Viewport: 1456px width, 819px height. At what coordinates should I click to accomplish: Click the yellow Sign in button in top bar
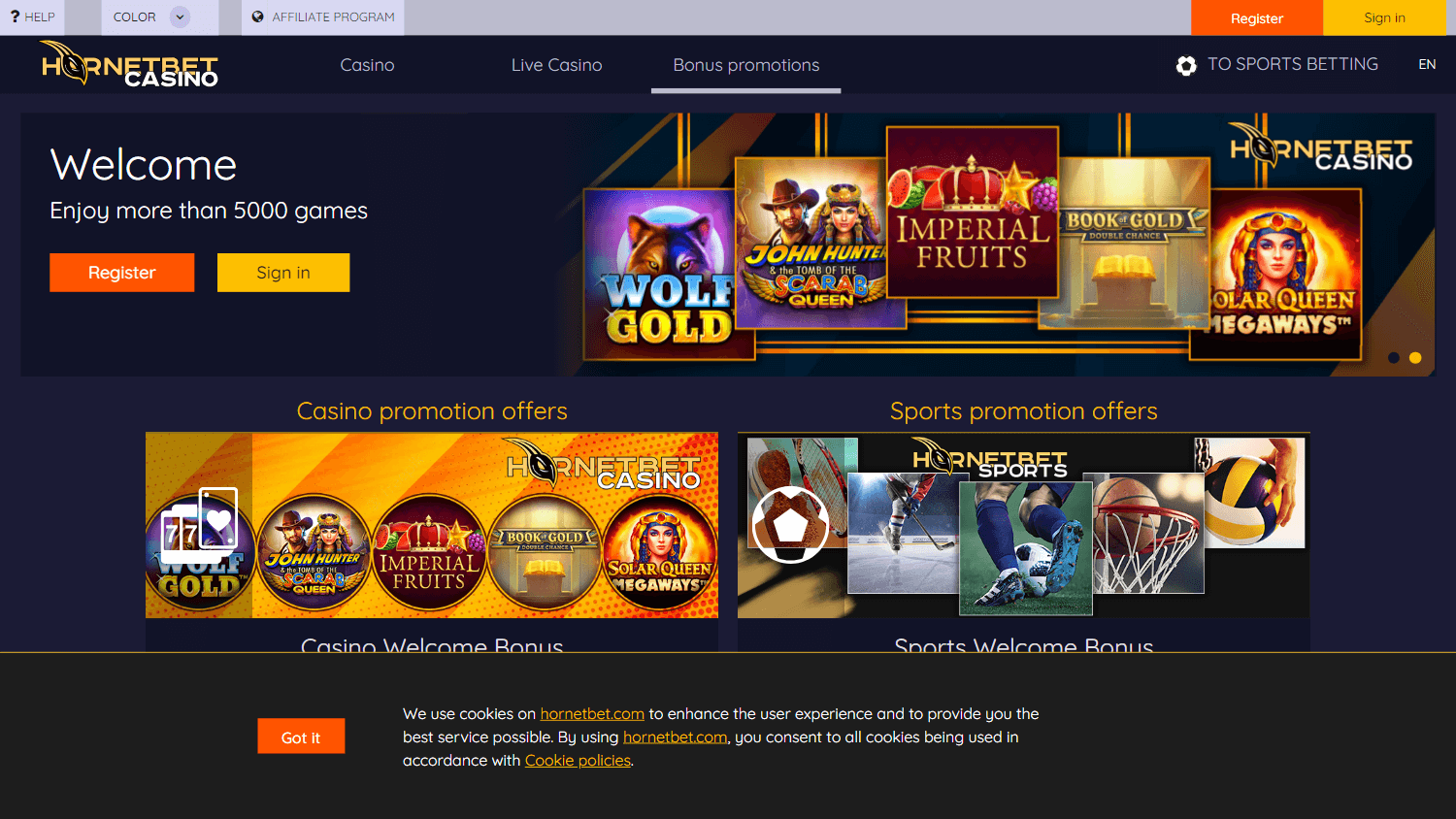(x=1384, y=17)
